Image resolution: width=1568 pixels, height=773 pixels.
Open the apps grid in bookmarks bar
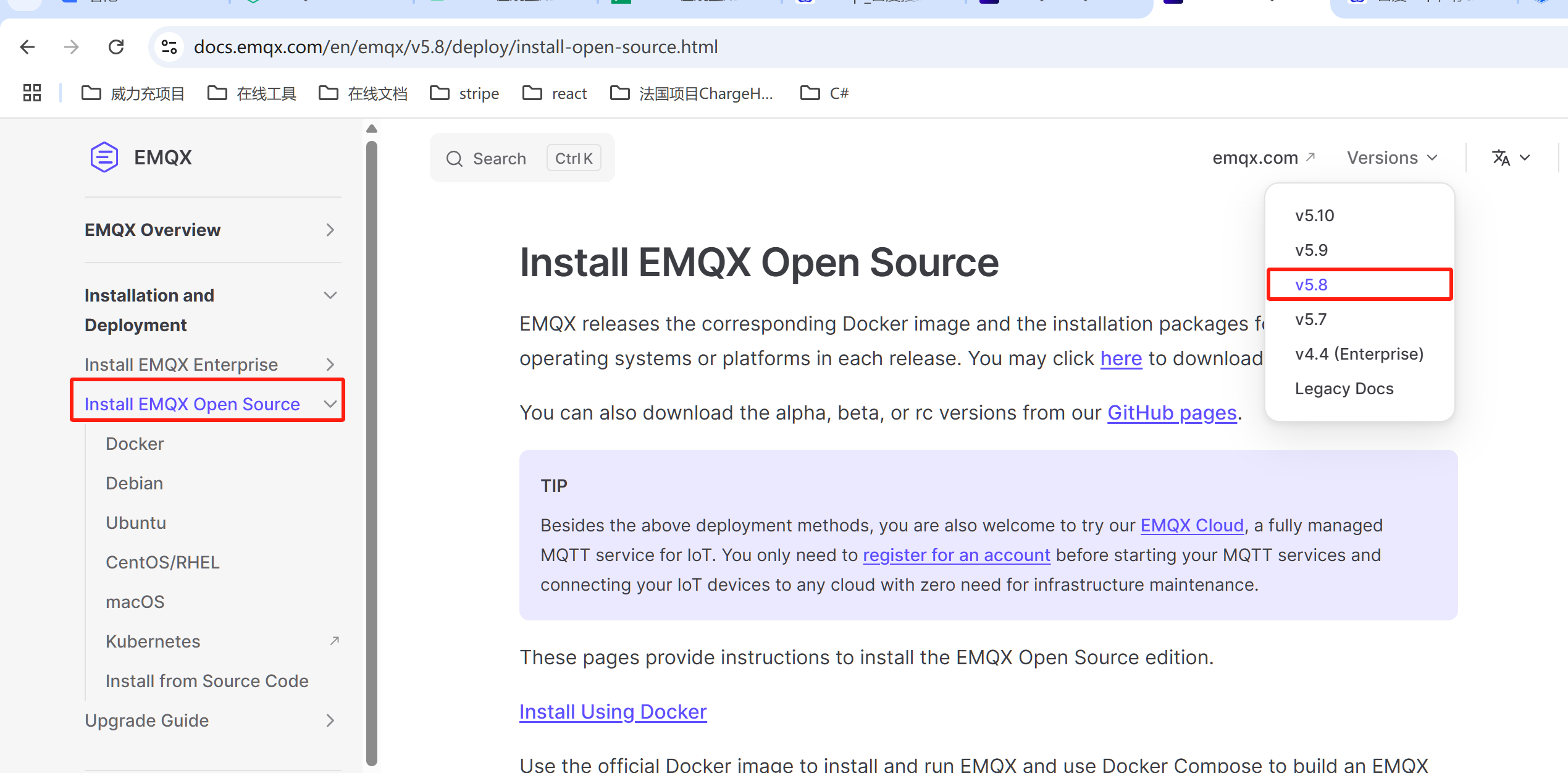point(32,93)
